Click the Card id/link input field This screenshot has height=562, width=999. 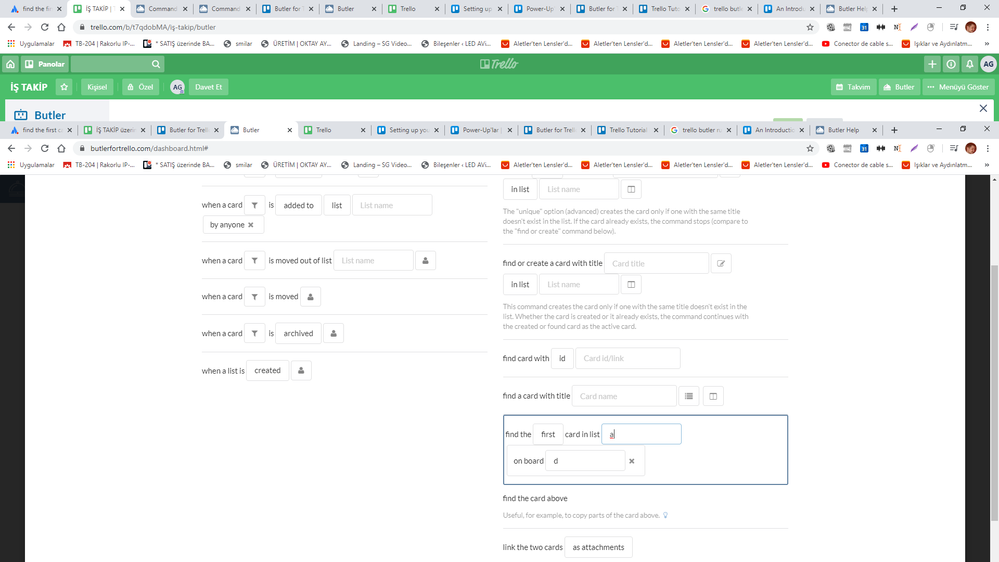(628, 358)
